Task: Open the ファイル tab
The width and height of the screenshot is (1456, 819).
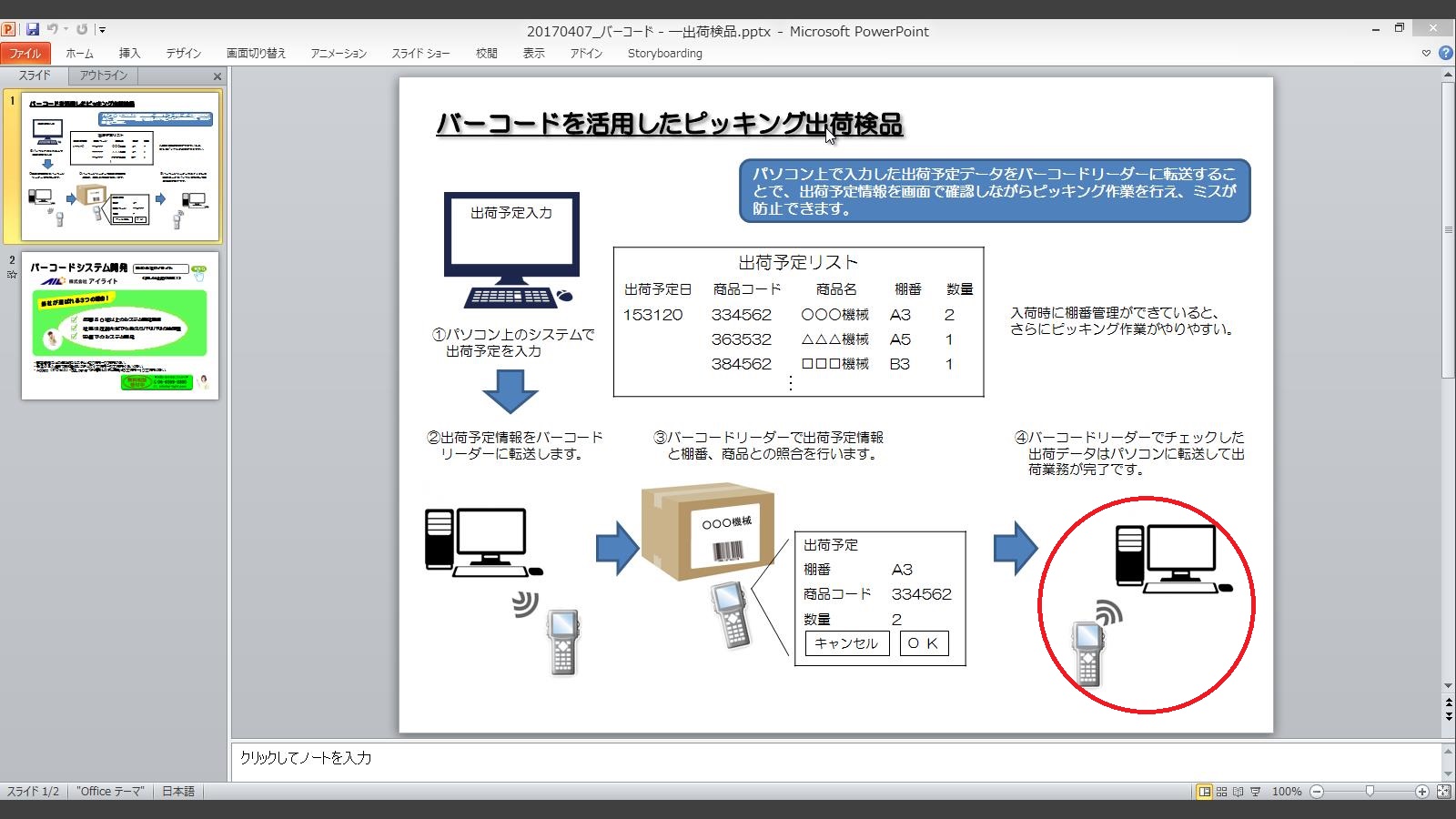Action: point(25,54)
